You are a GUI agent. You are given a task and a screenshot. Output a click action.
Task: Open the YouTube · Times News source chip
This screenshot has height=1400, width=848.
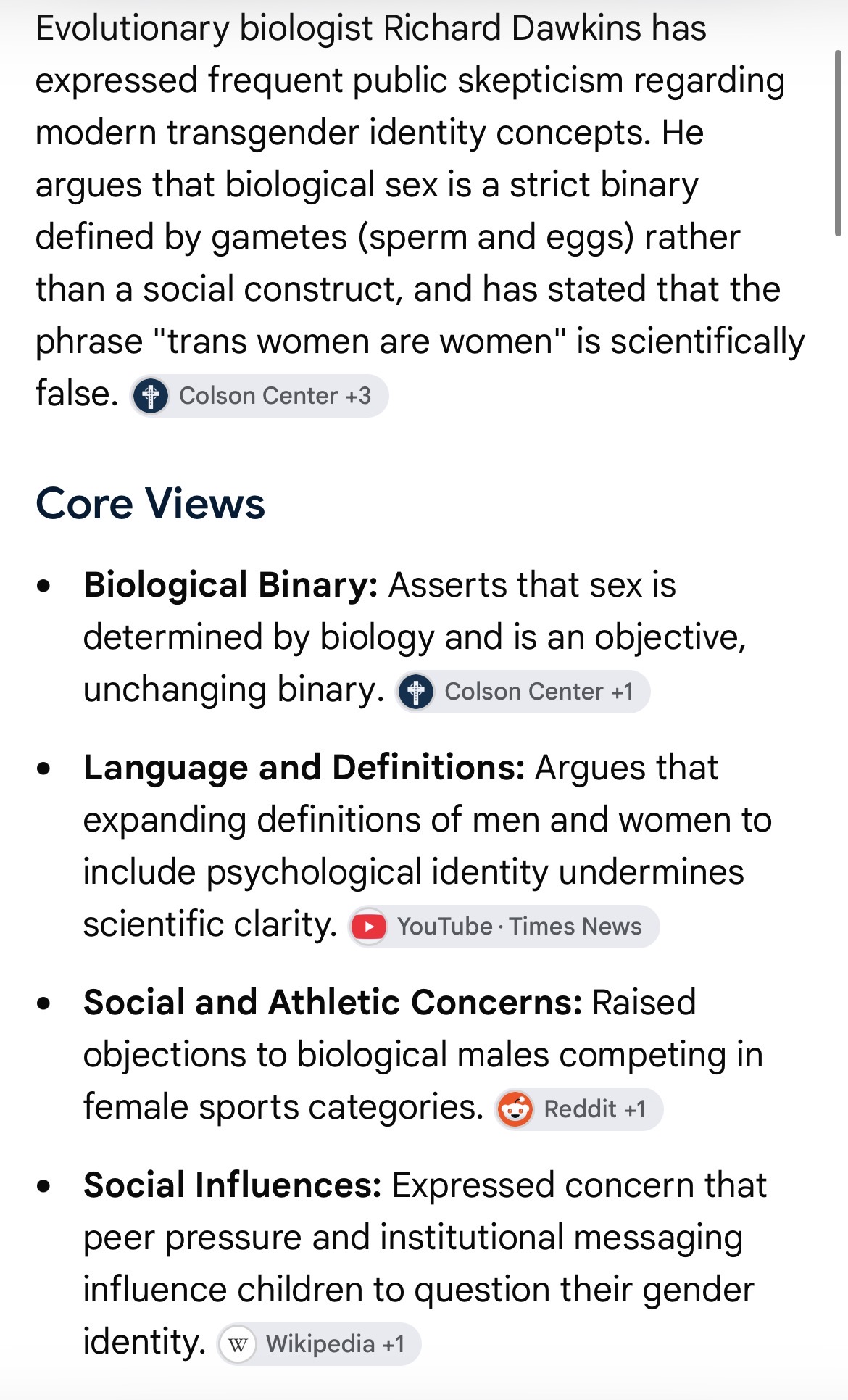pyautogui.click(x=504, y=927)
